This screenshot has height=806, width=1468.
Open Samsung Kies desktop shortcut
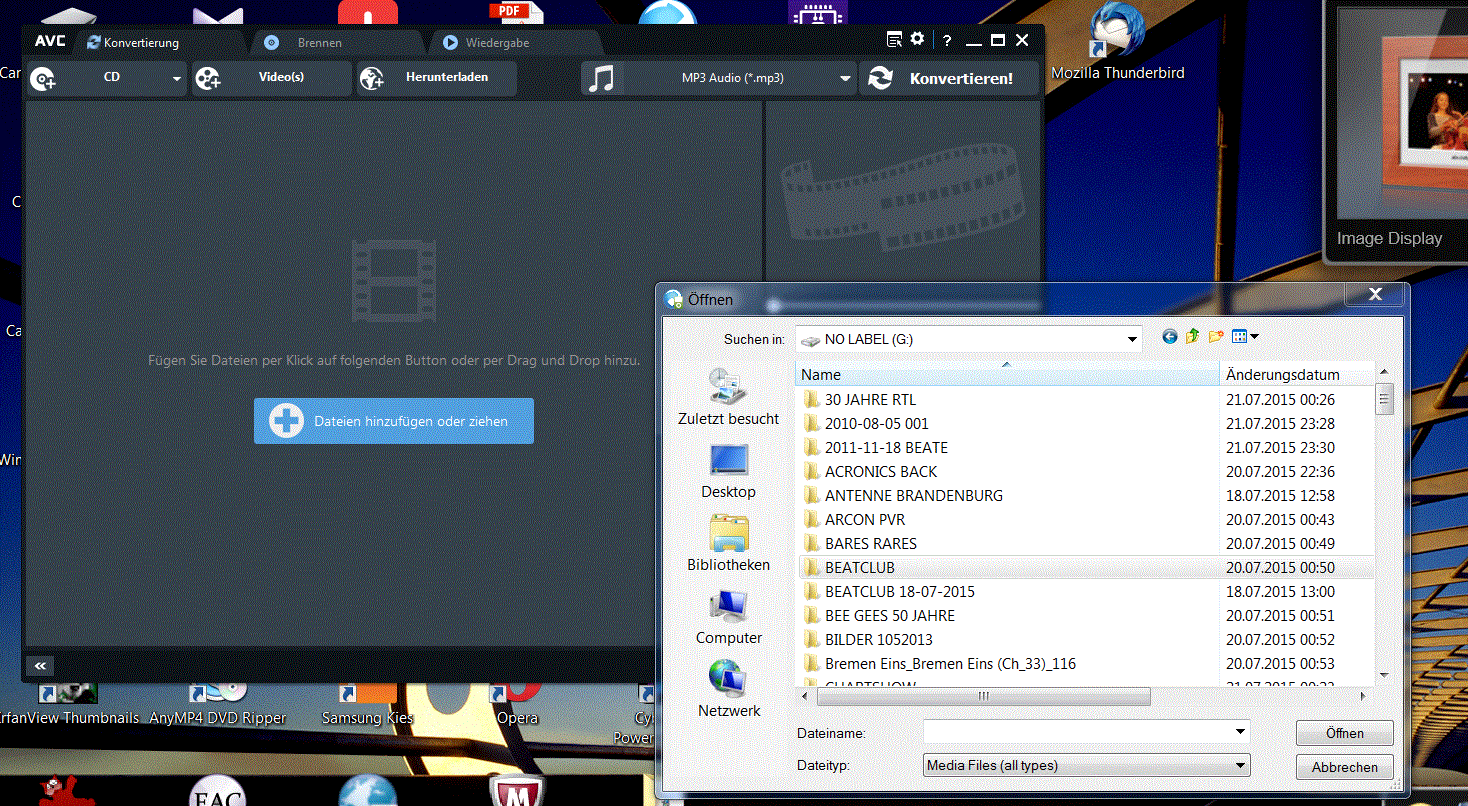[367, 703]
